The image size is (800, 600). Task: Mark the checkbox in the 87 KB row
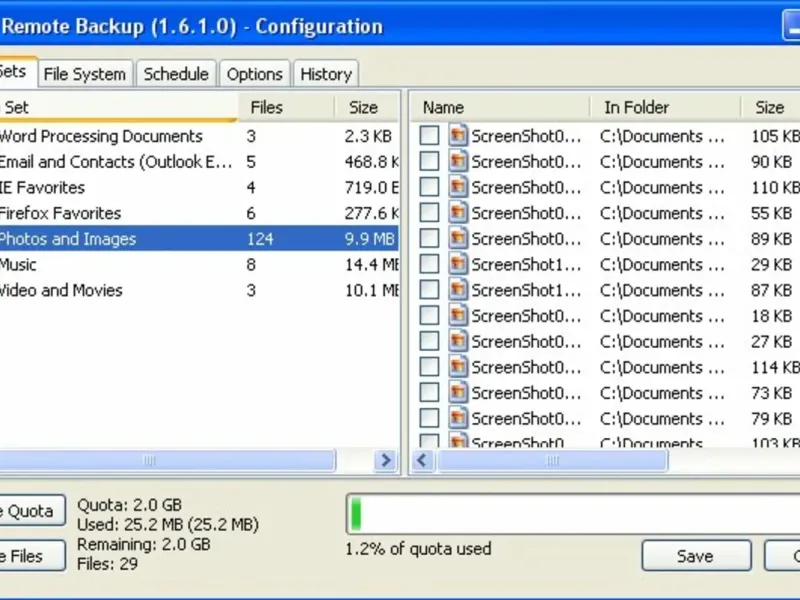coord(429,289)
